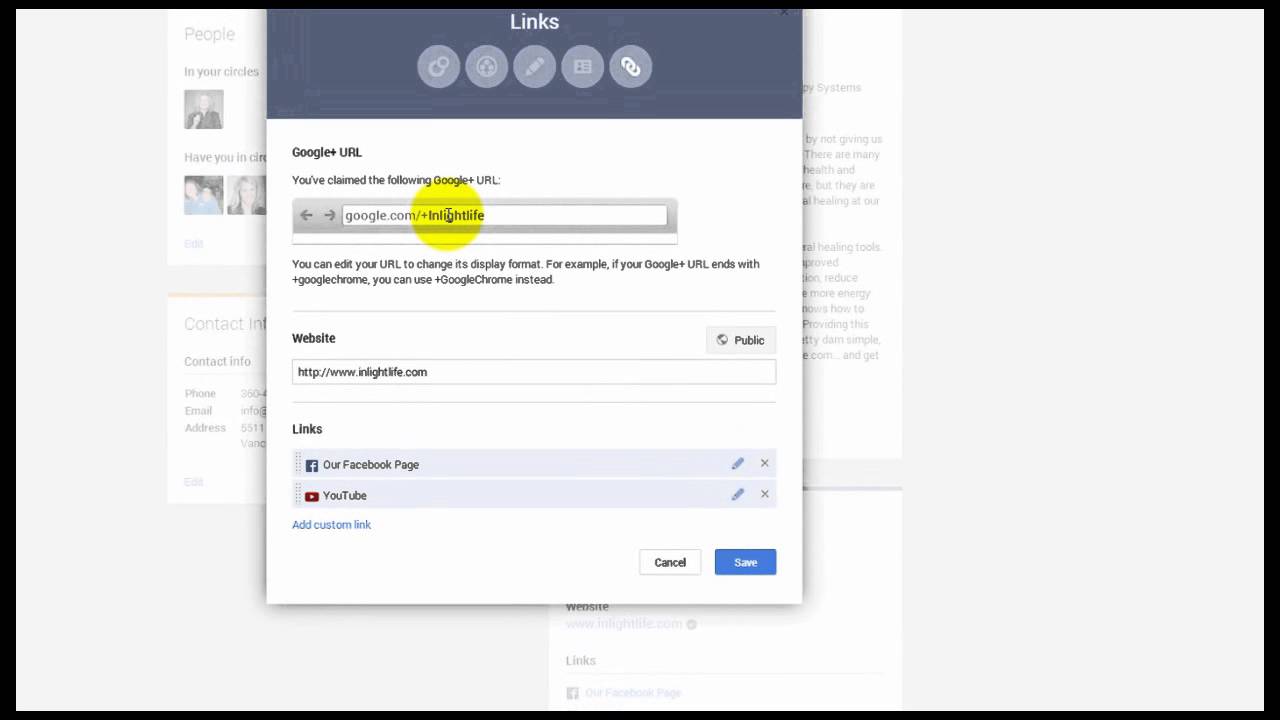This screenshot has width=1280, height=720.
Task: Select the Links chain section icon
Action: (630, 67)
